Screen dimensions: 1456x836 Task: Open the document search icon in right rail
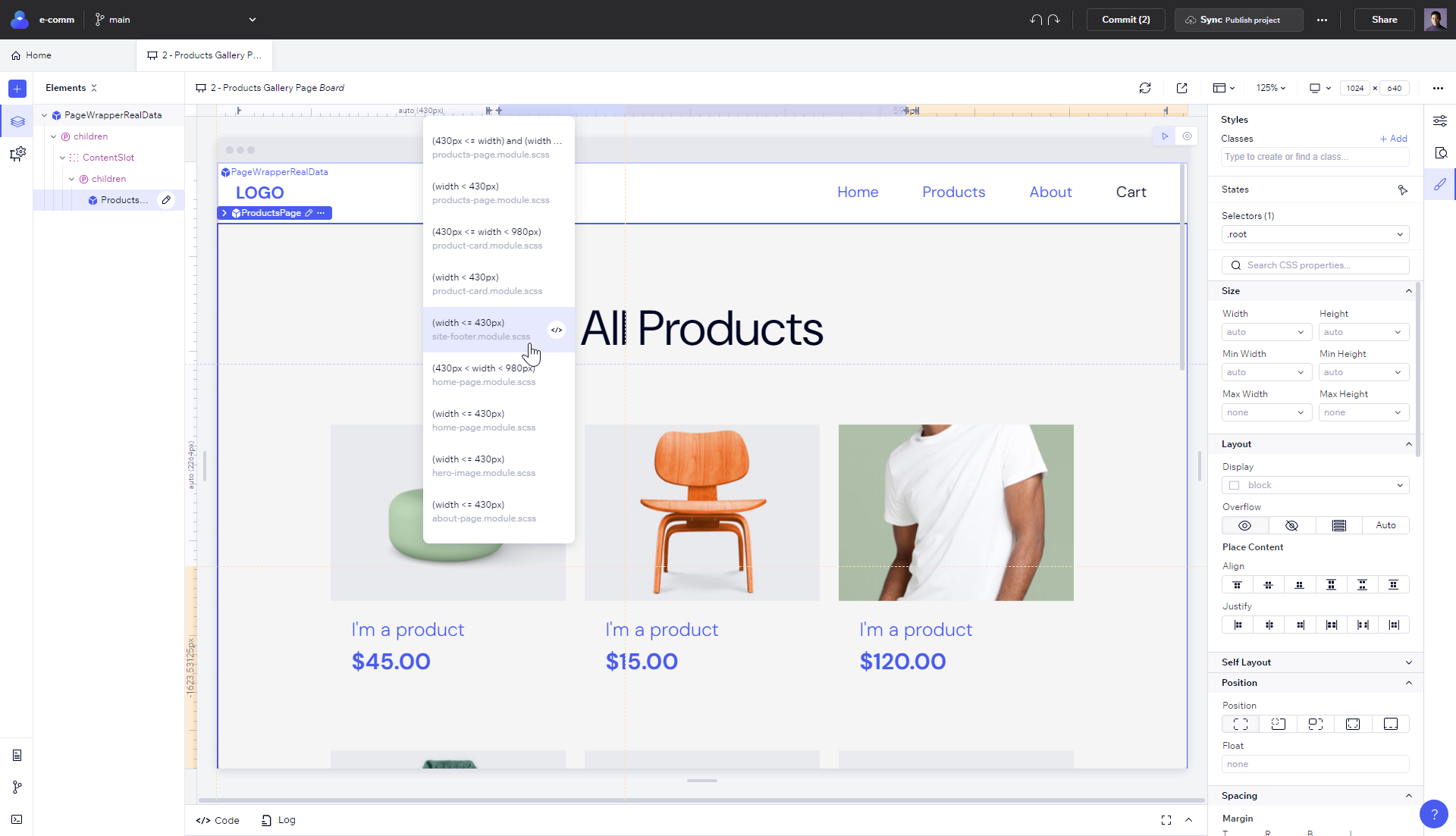(1440, 153)
